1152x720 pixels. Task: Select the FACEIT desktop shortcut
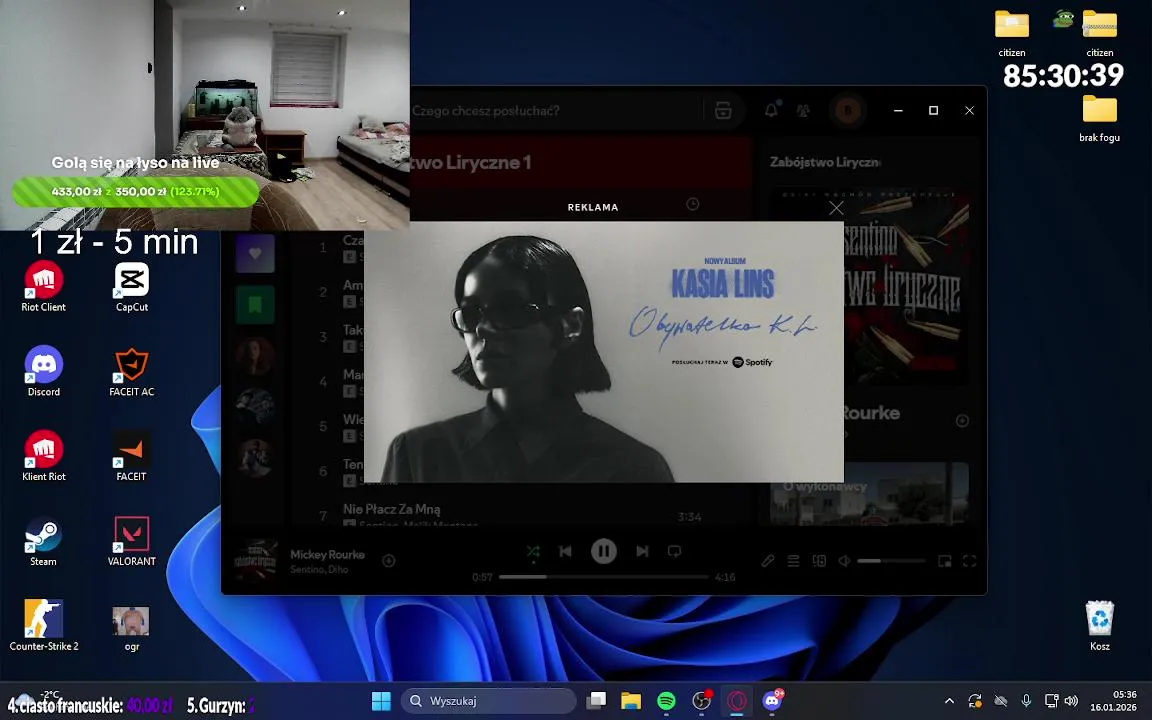tap(132, 456)
